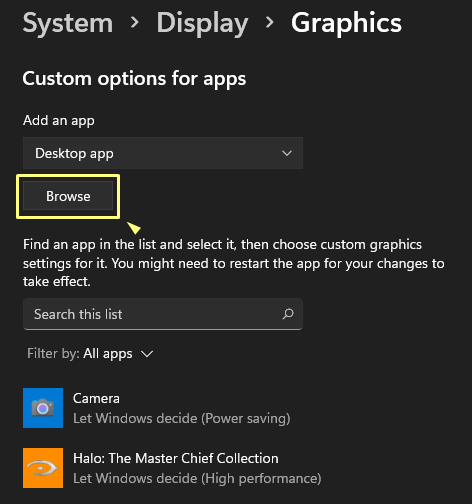The height and width of the screenshot is (504, 472).
Task: Click the search magnifier icon
Action: click(288, 314)
